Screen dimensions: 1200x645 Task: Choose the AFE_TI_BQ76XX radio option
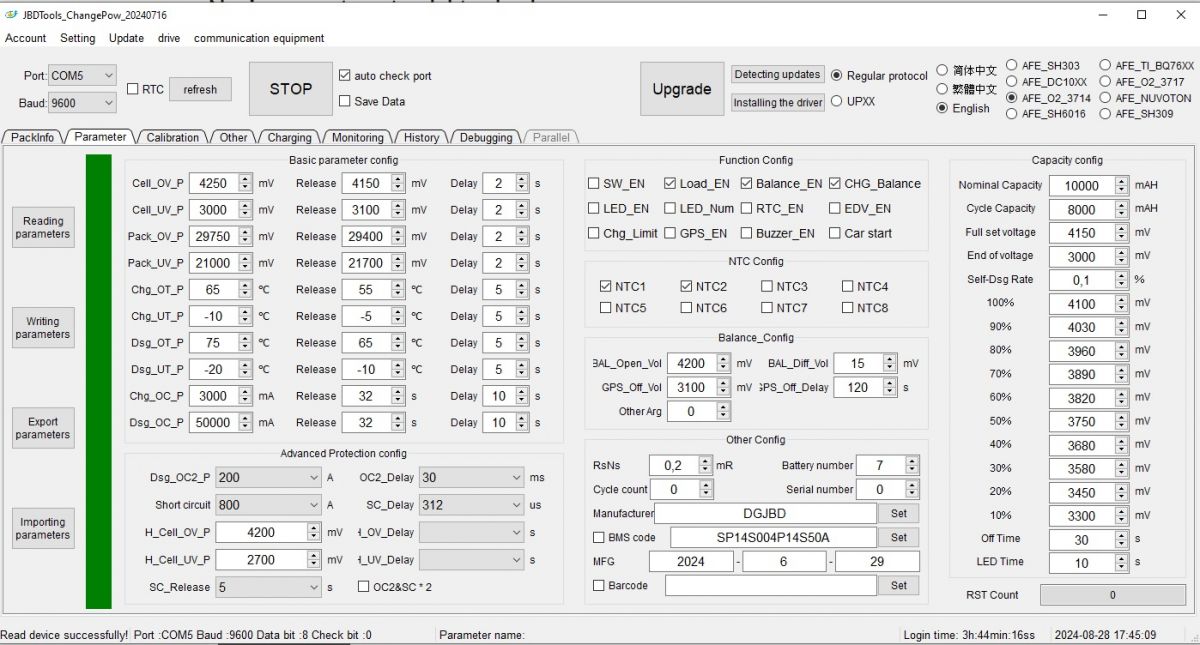(x=1105, y=66)
